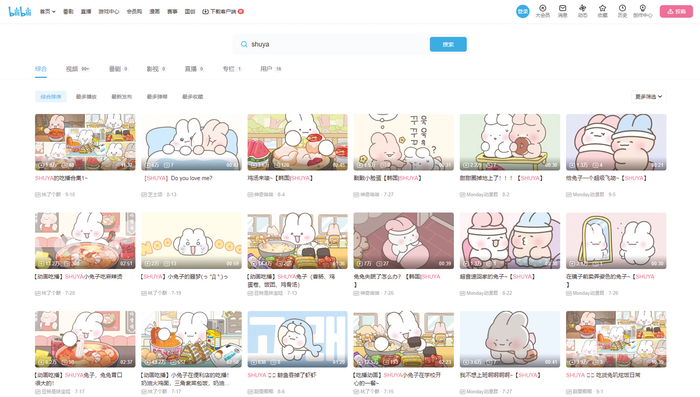The width and height of the screenshot is (700, 397).
Task: Open the 创作中心 lightbulb icon
Action: pos(642,11)
